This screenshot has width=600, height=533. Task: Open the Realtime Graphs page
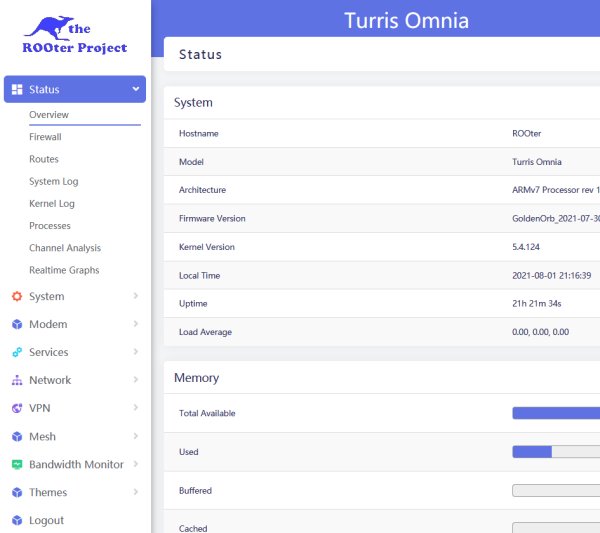(x=64, y=270)
